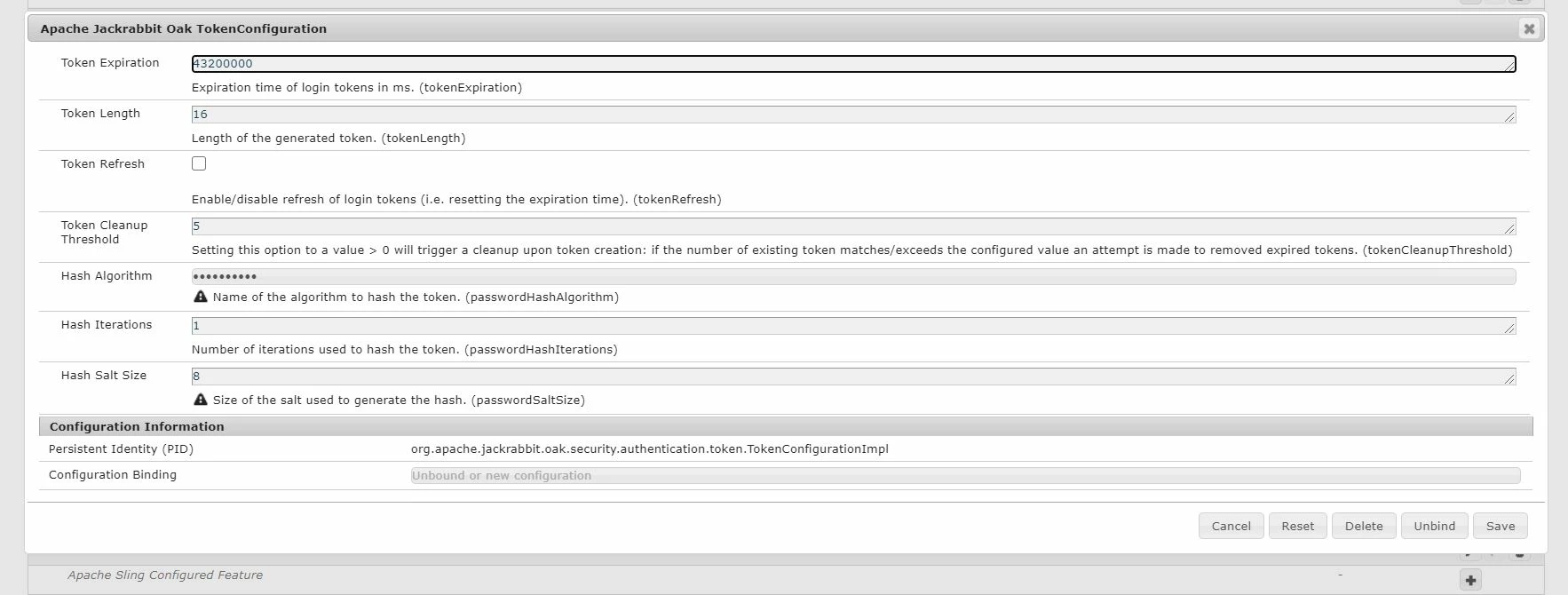Click the Hash Algorithm label
This screenshot has height=595, width=1568.
pos(107,276)
